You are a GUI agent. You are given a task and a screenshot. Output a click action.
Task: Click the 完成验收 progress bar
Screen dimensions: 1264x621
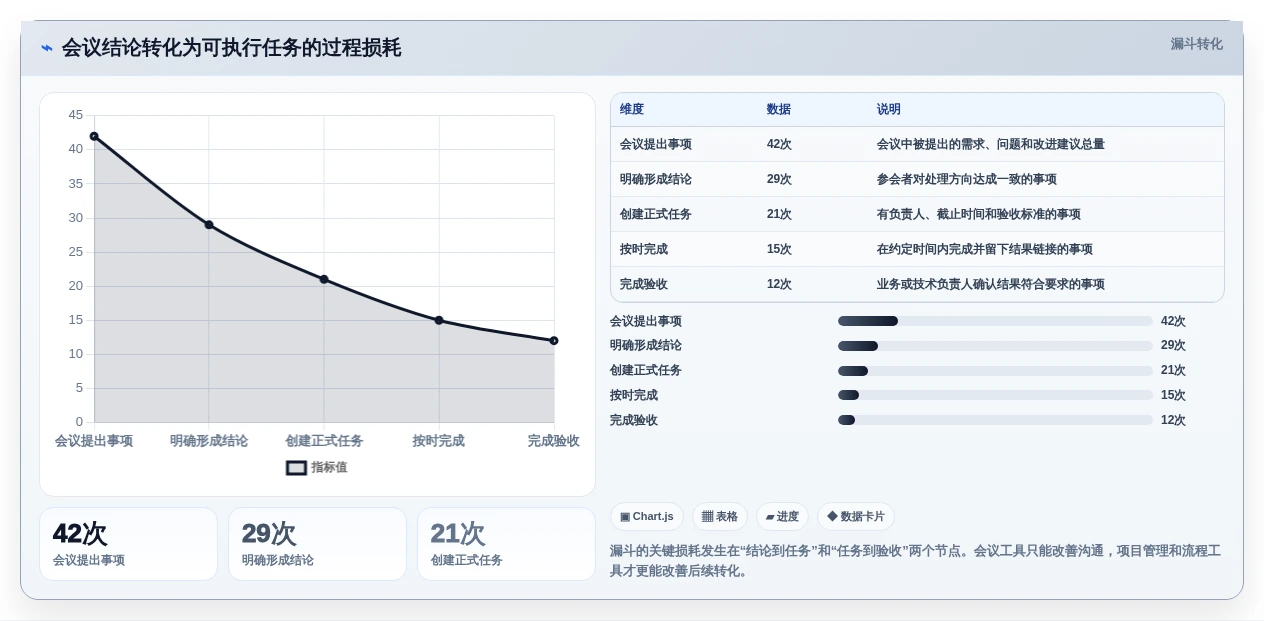coord(995,420)
